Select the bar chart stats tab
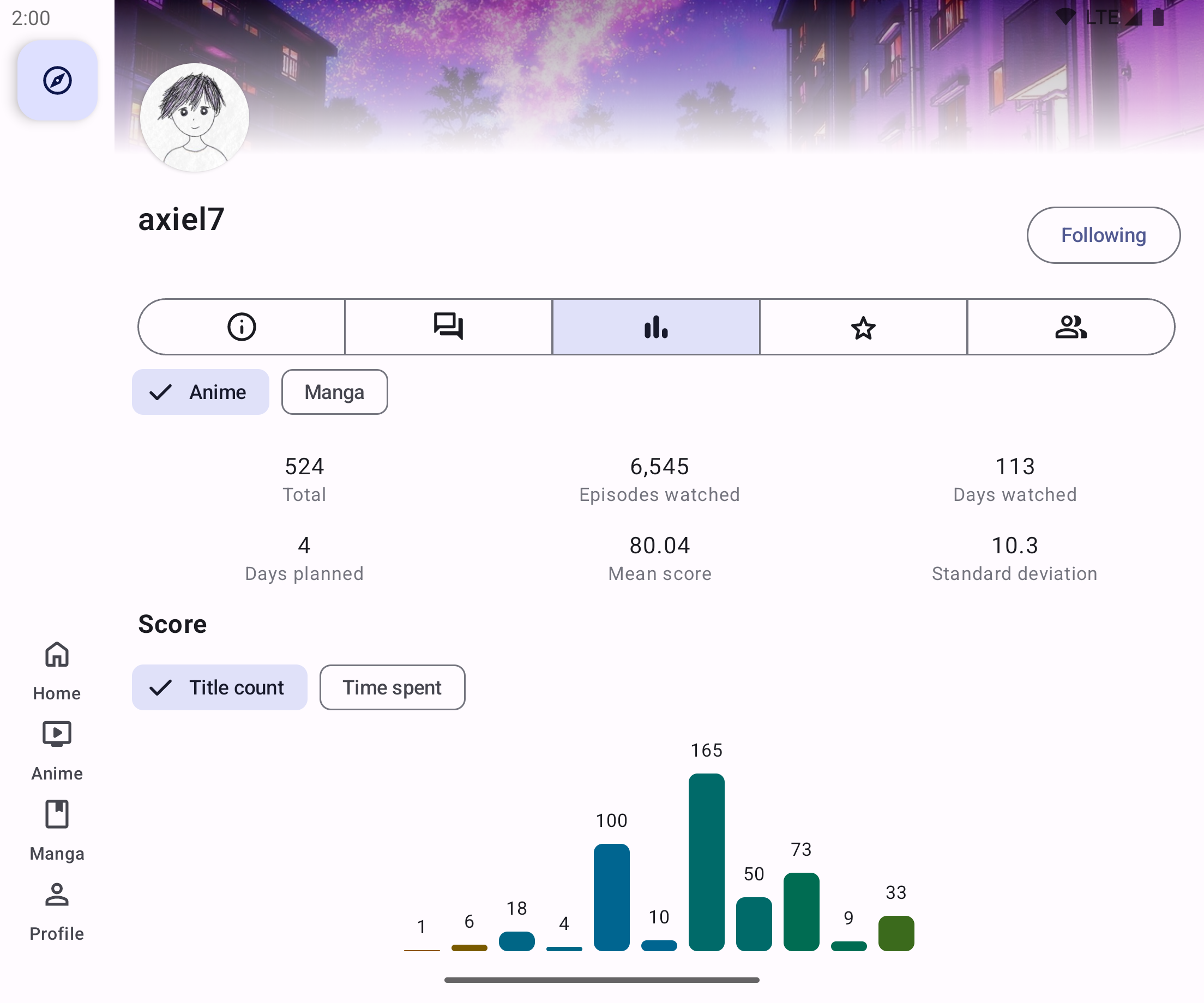This screenshot has width=1204, height=1003. click(656, 327)
